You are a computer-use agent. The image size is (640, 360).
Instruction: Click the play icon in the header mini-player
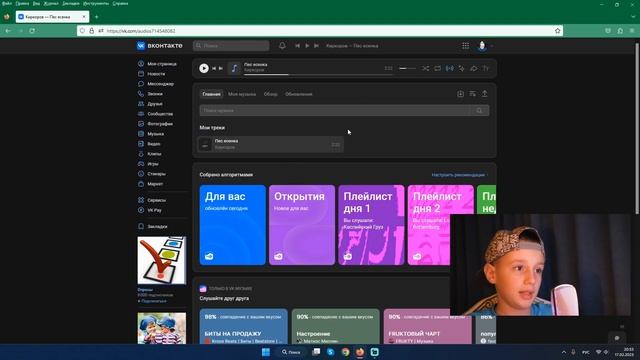(x=307, y=46)
